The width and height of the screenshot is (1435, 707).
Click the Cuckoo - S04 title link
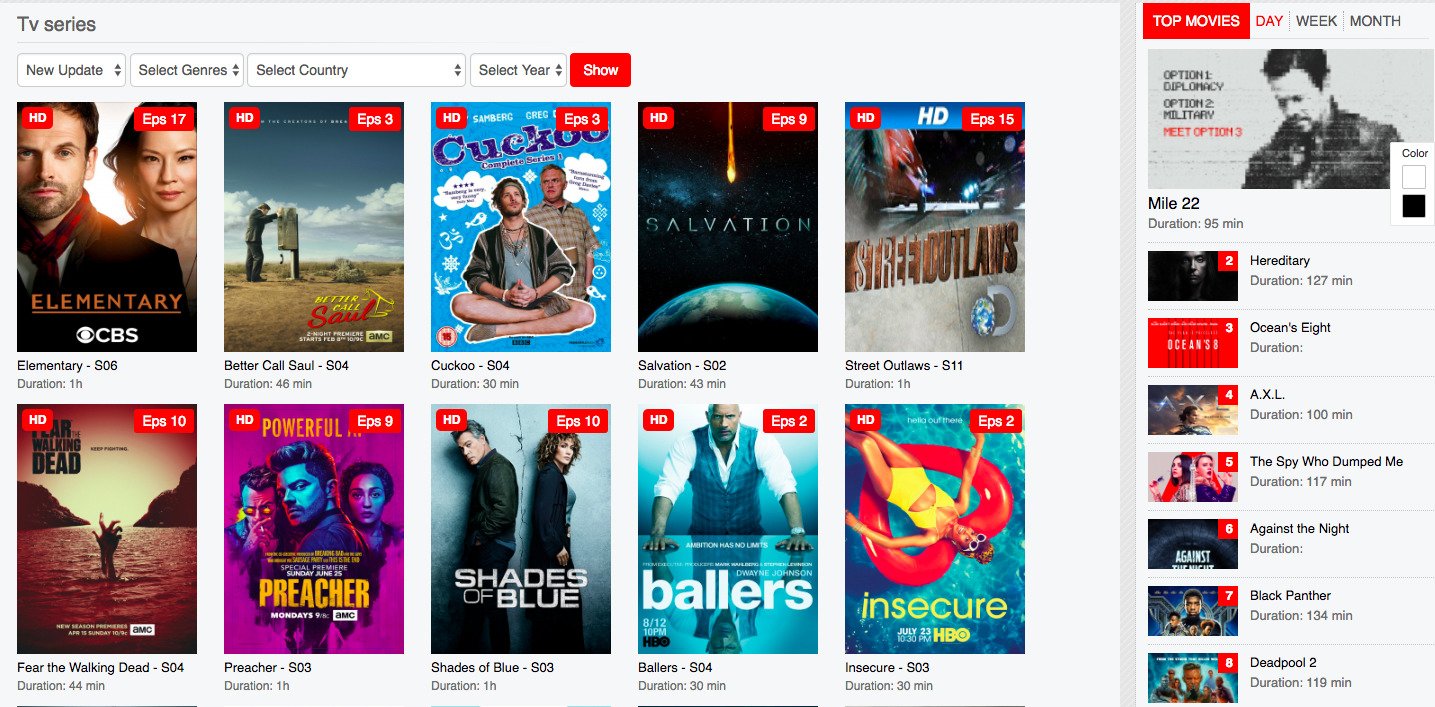point(470,366)
